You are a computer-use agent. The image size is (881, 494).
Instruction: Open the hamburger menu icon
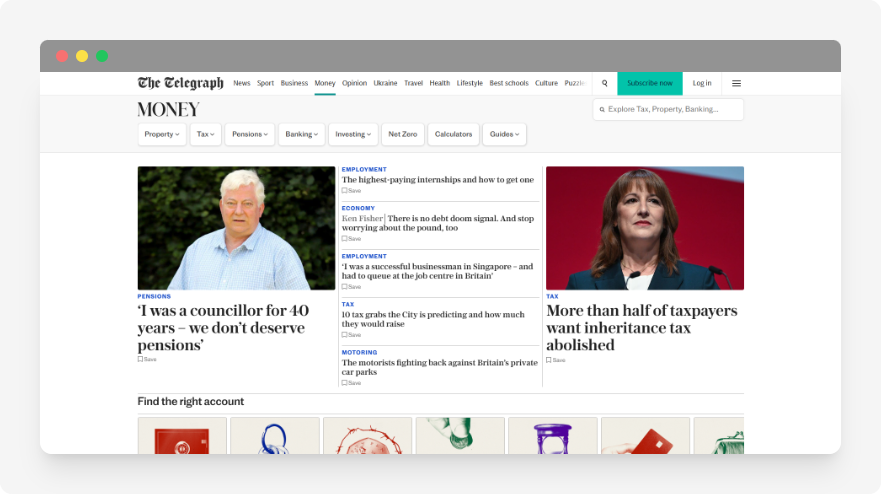[x=736, y=83]
